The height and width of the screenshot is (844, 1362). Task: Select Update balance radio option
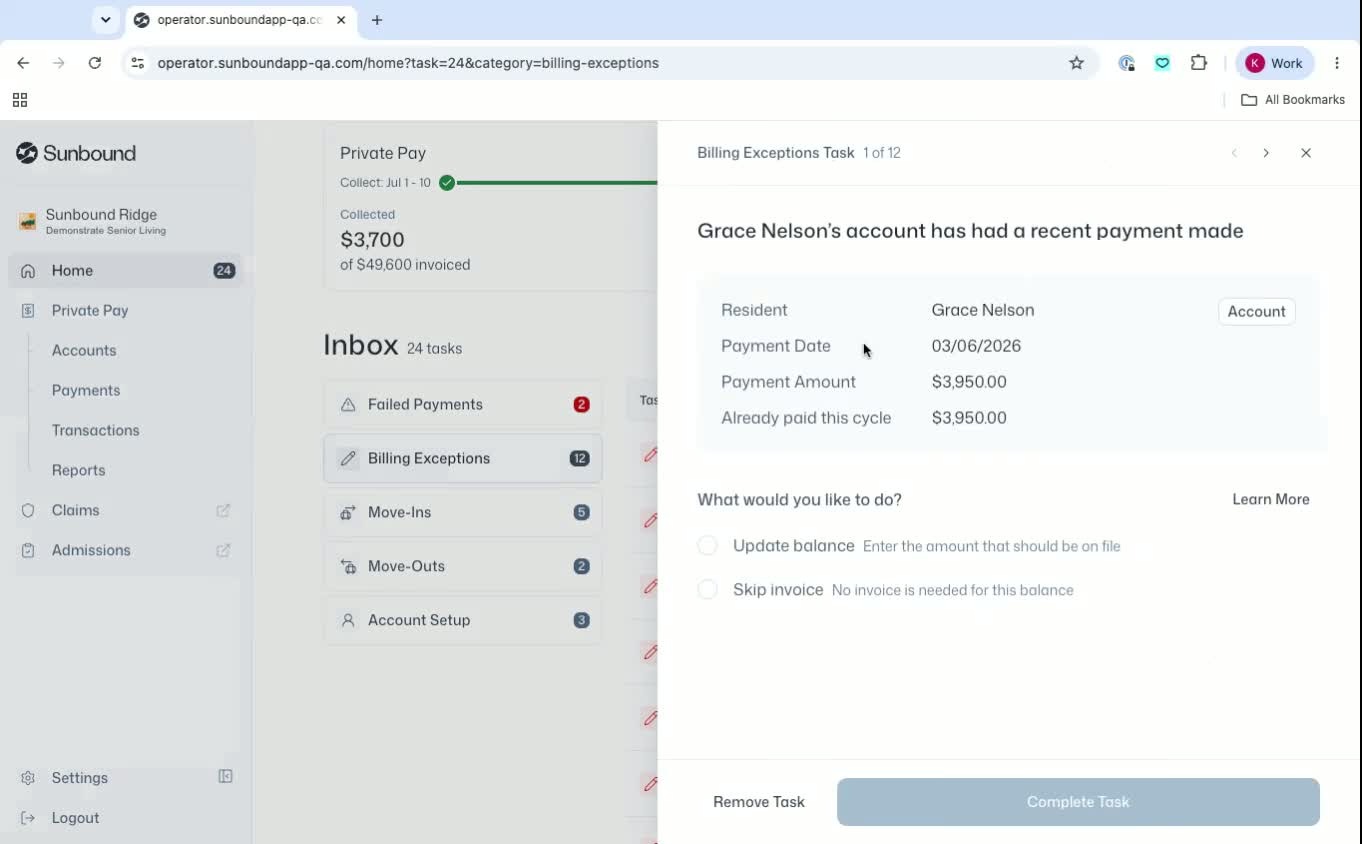pyautogui.click(x=708, y=546)
